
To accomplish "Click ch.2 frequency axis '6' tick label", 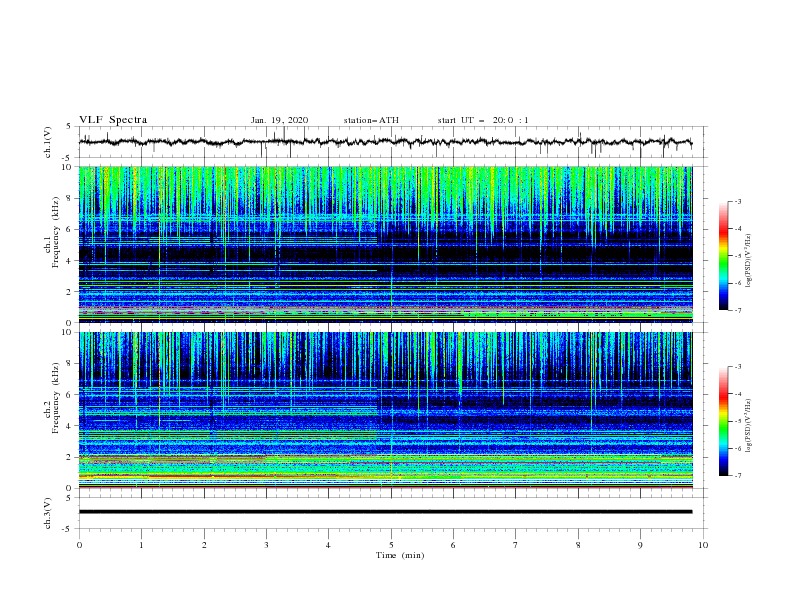I will (70, 395).
